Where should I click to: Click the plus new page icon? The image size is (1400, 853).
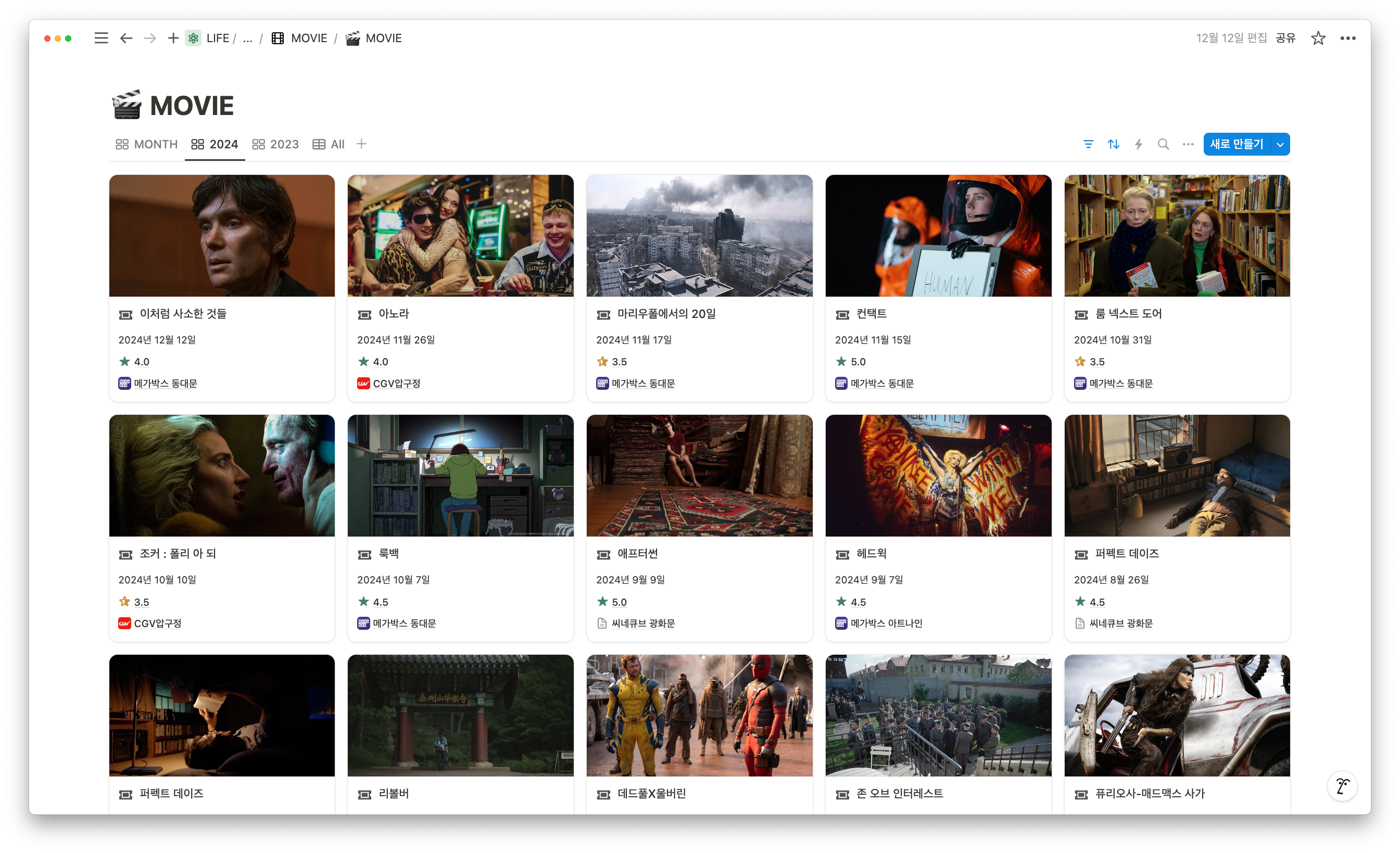(x=173, y=38)
